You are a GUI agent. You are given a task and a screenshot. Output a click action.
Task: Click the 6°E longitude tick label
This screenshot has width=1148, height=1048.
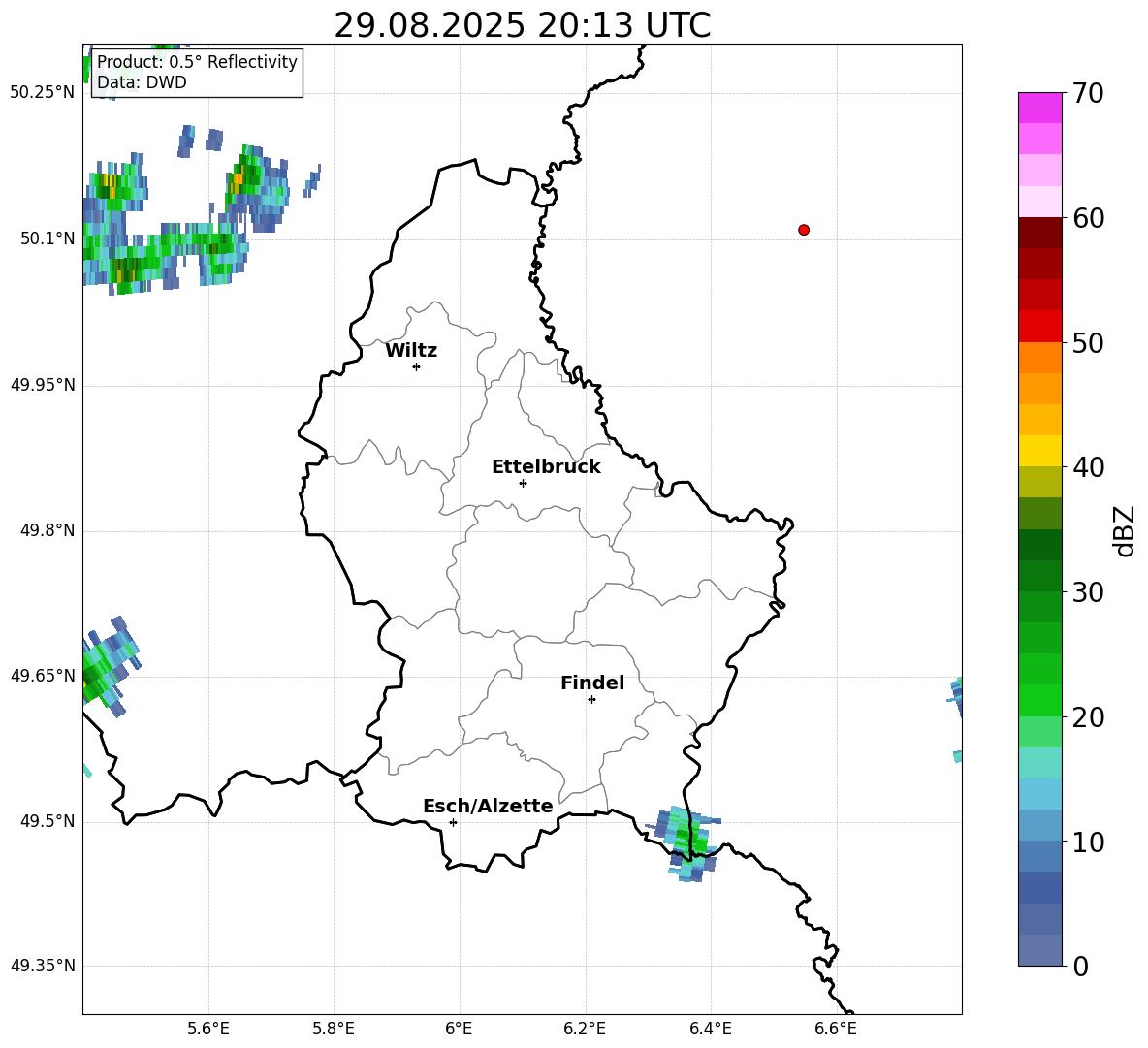pos(459,1029)
